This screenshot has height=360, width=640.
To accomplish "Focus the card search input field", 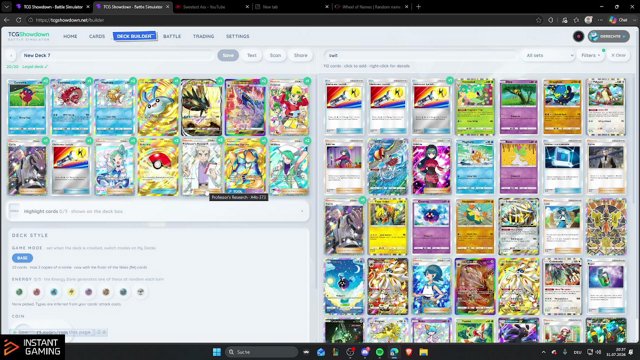I will point(421,55).
